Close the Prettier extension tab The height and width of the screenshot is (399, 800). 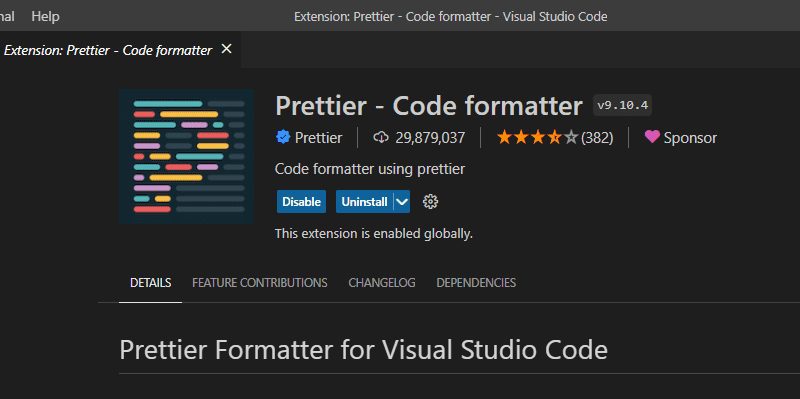[227, 49]
